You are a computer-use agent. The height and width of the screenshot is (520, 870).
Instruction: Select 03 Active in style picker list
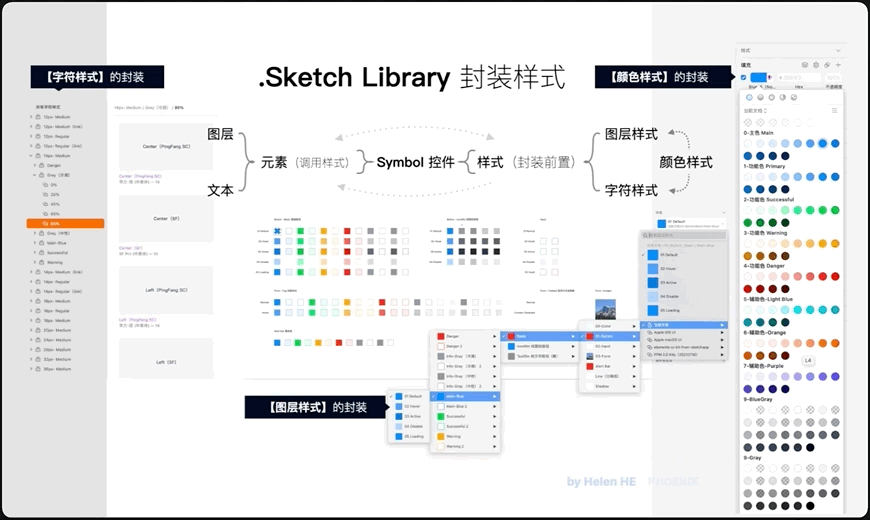684,282
